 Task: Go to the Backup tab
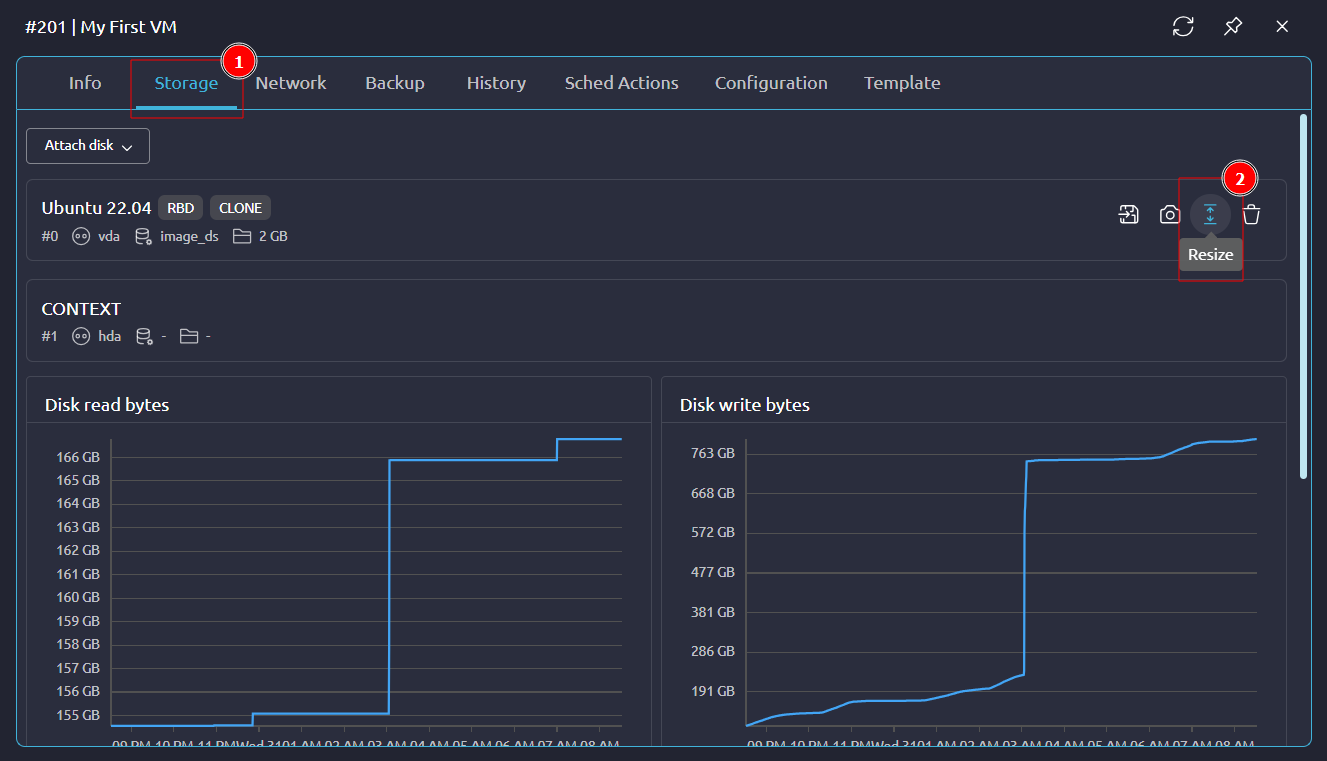[x=395, y=83]
